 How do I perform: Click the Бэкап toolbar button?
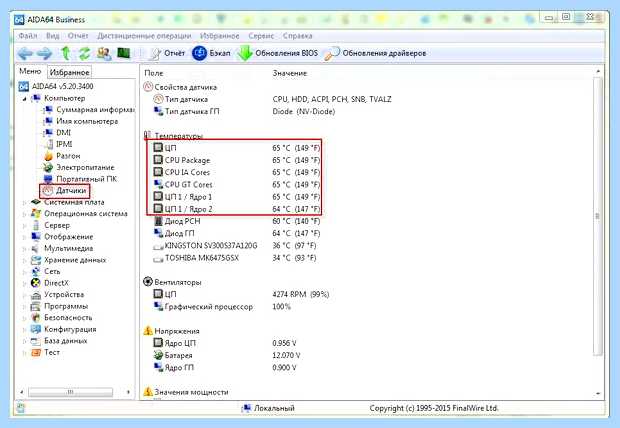tap(211, 53)
